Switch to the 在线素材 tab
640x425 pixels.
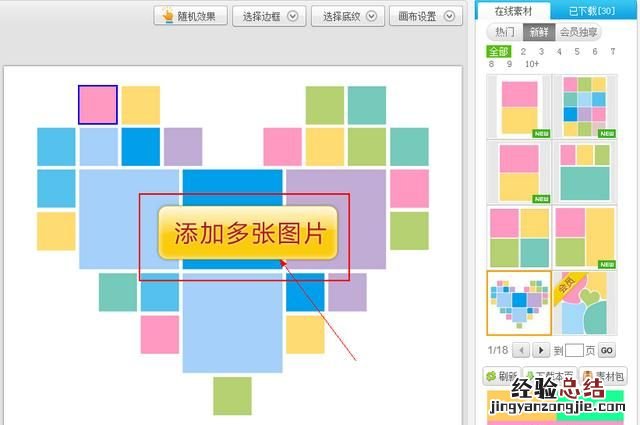click(513, 11)
